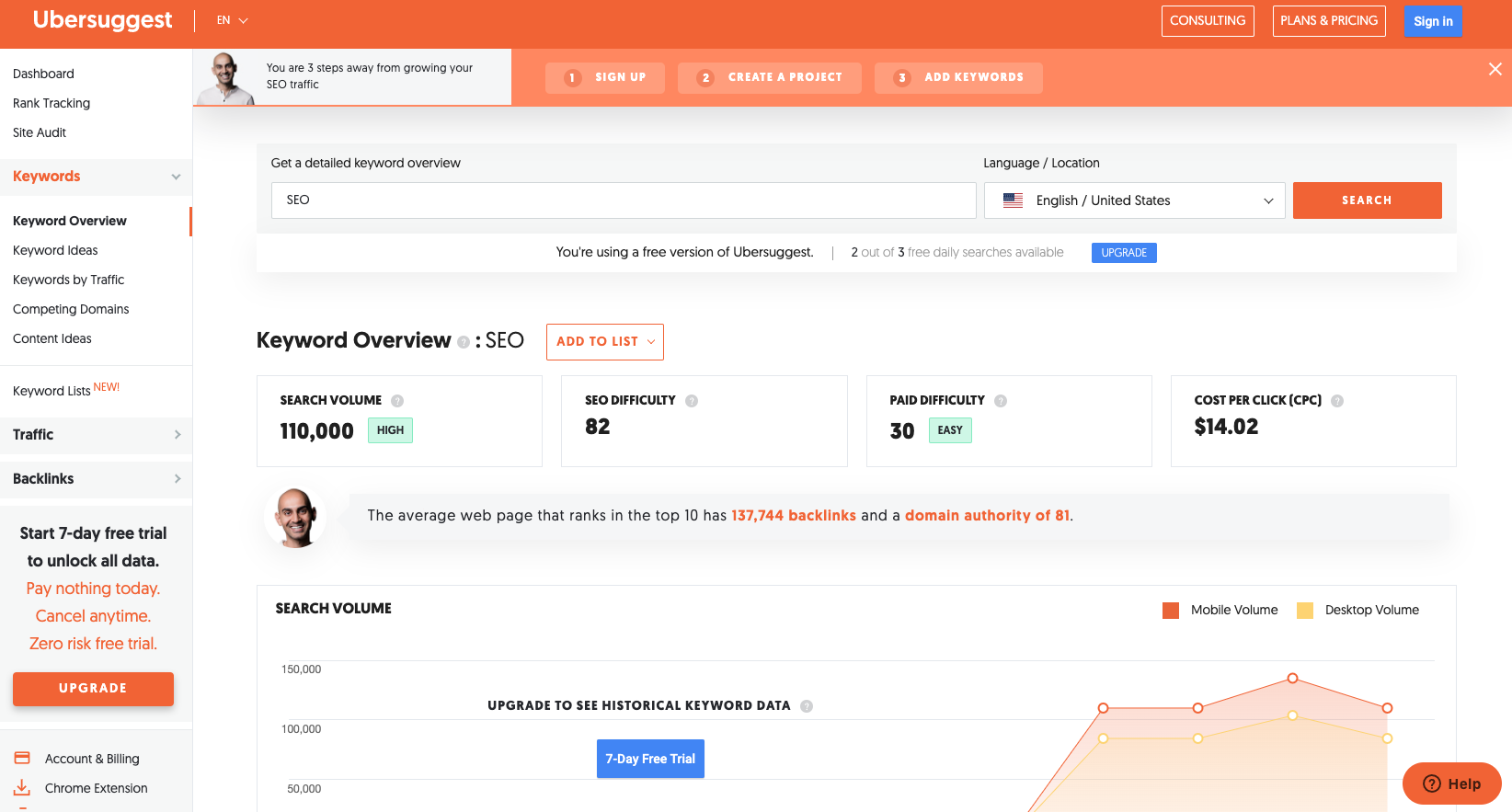Open the EN language dropdown
The height and width of the screenshot is (812, 1512).
coord(233,20)
